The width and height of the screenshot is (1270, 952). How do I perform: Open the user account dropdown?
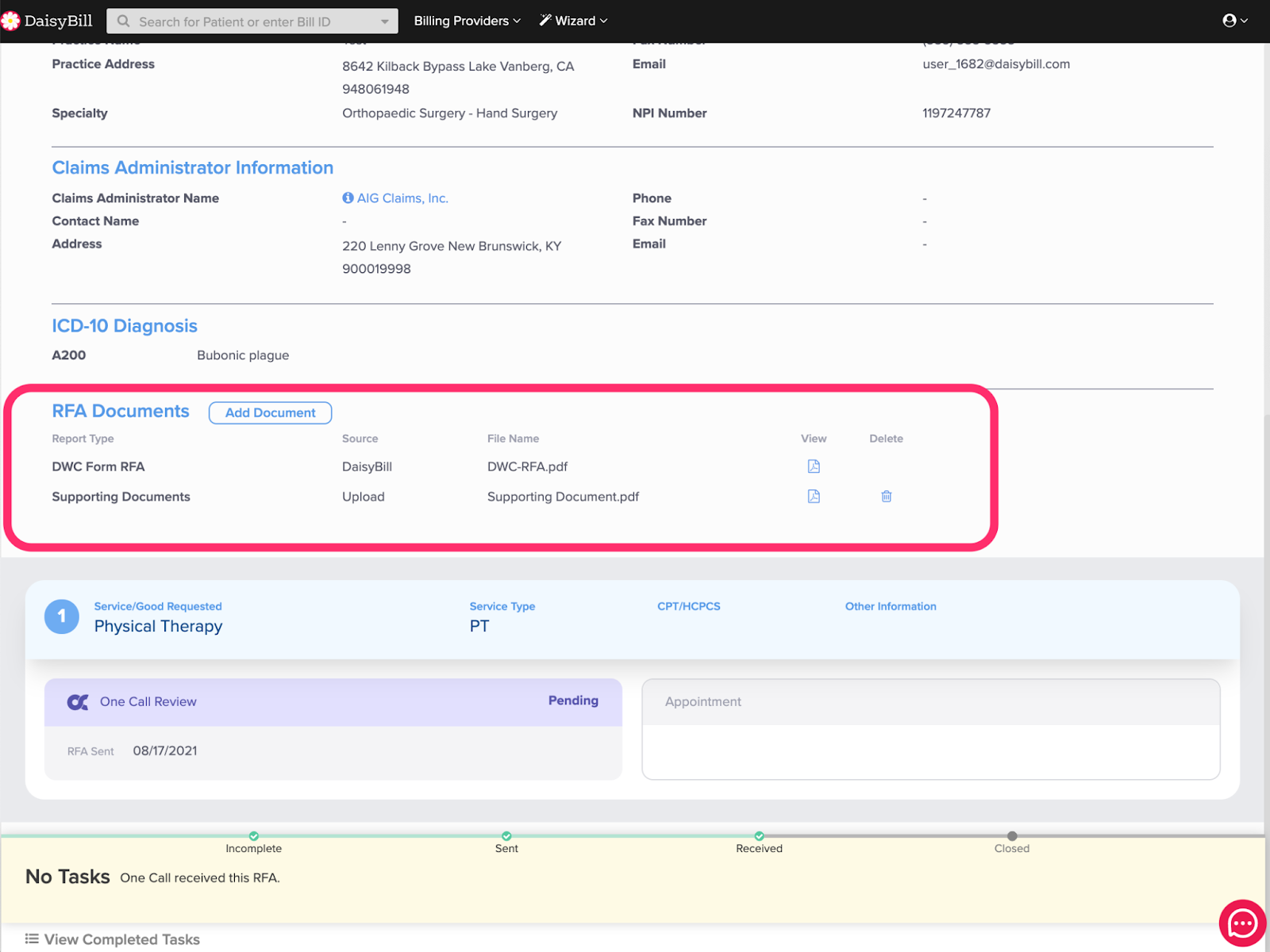[x=1234, y=21]
